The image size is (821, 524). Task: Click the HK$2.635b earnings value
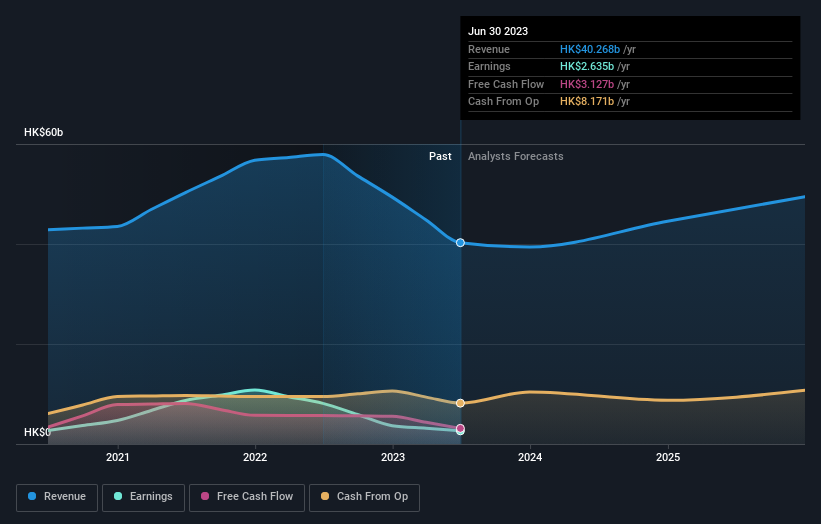pos(587,66)
